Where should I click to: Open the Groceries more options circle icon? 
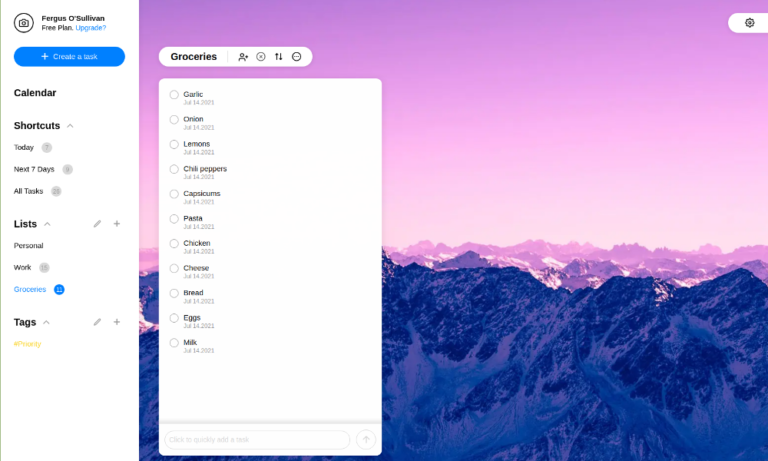(x=296, y=57)
